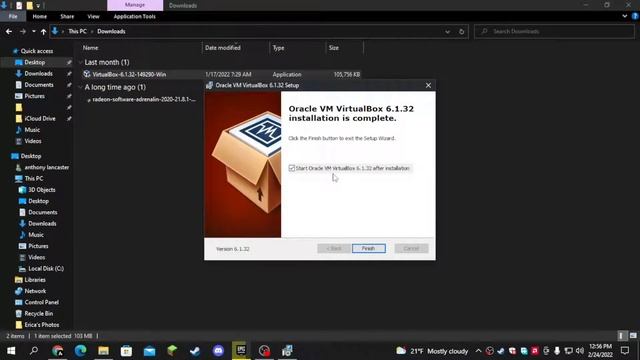Open the File menu in Explorer
The image size is (640, 360).
pyautogui.click(x=13, y=16)
